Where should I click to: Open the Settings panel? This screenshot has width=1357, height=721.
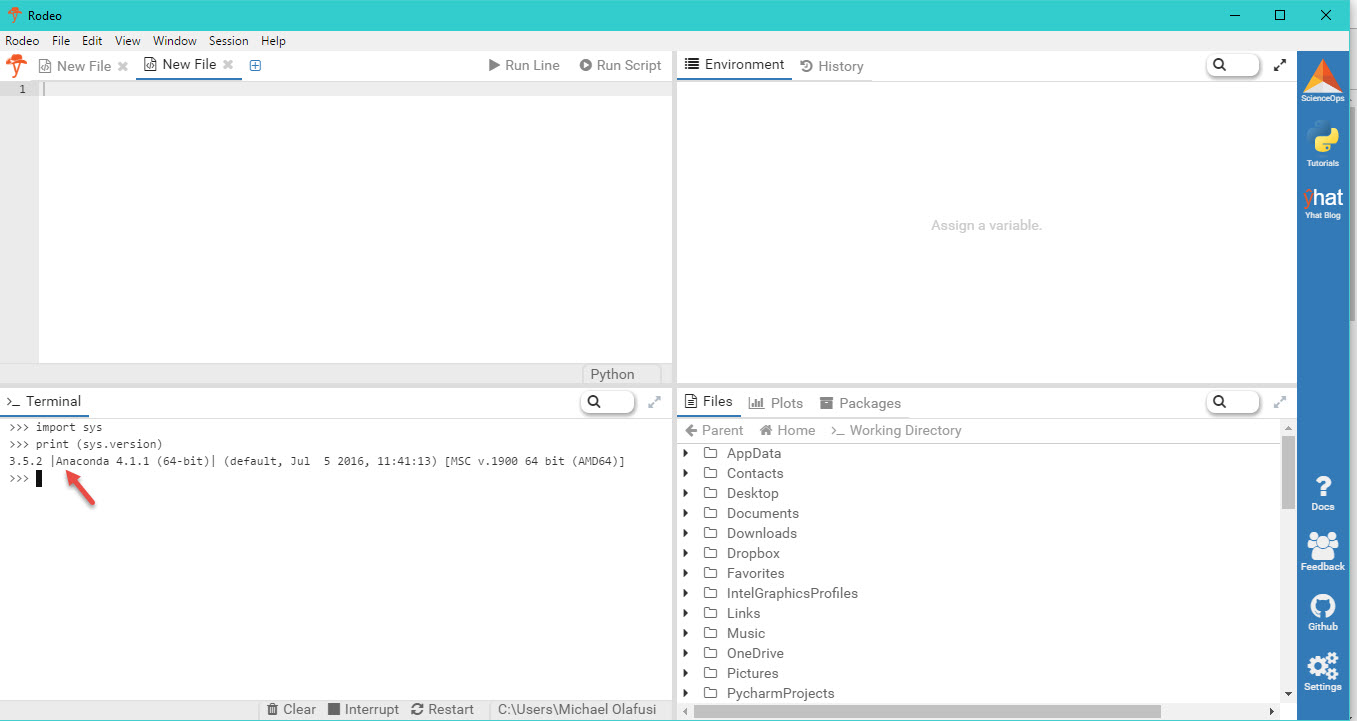tap(1322, 672)
